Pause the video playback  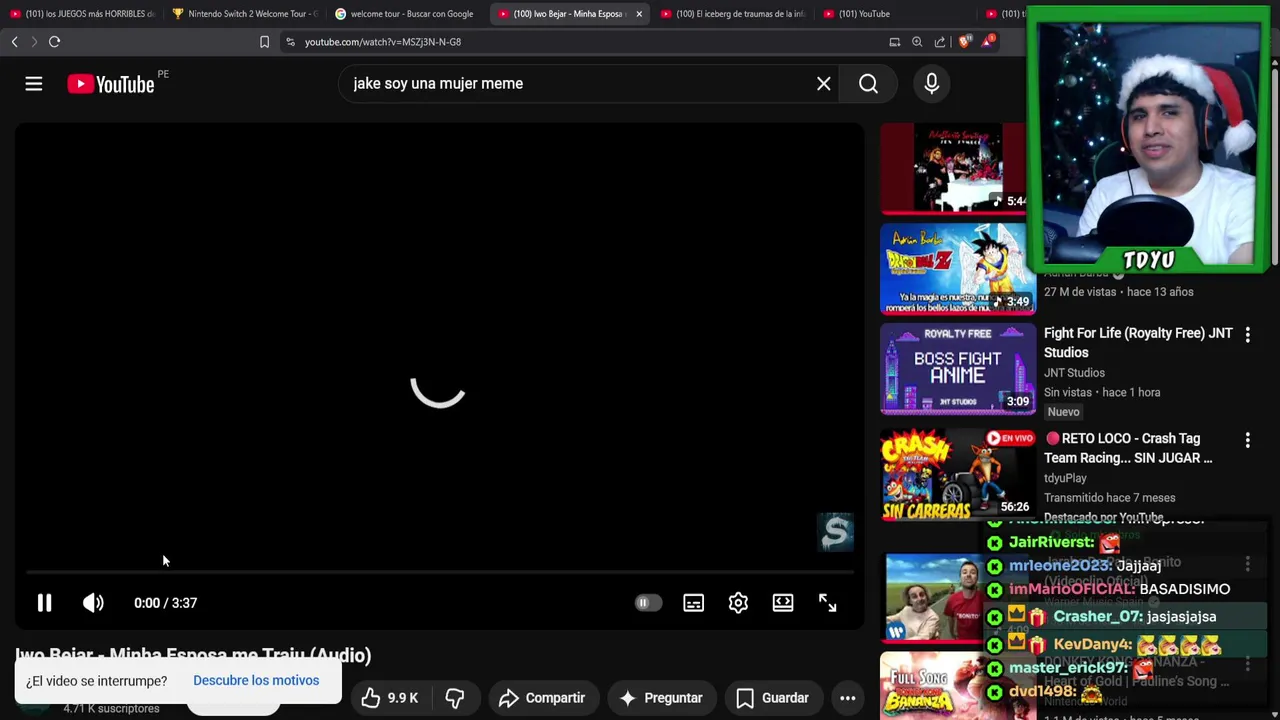coord(44,603)
